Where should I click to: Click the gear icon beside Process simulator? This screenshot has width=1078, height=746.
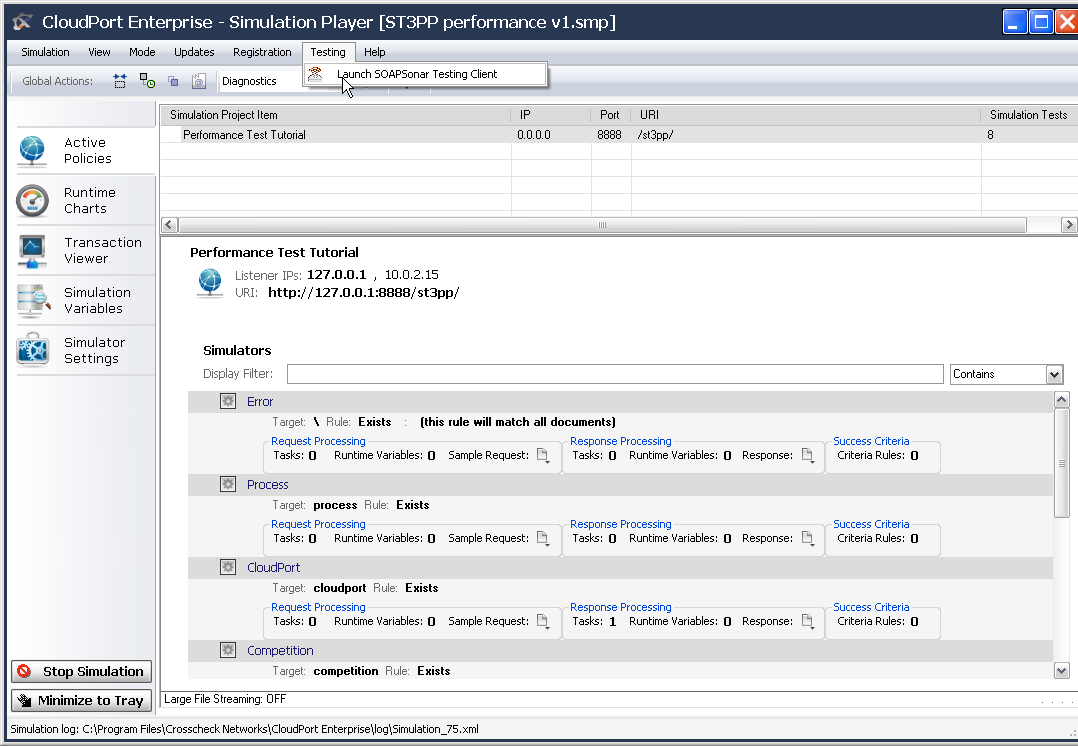click(x=228, y=484)
